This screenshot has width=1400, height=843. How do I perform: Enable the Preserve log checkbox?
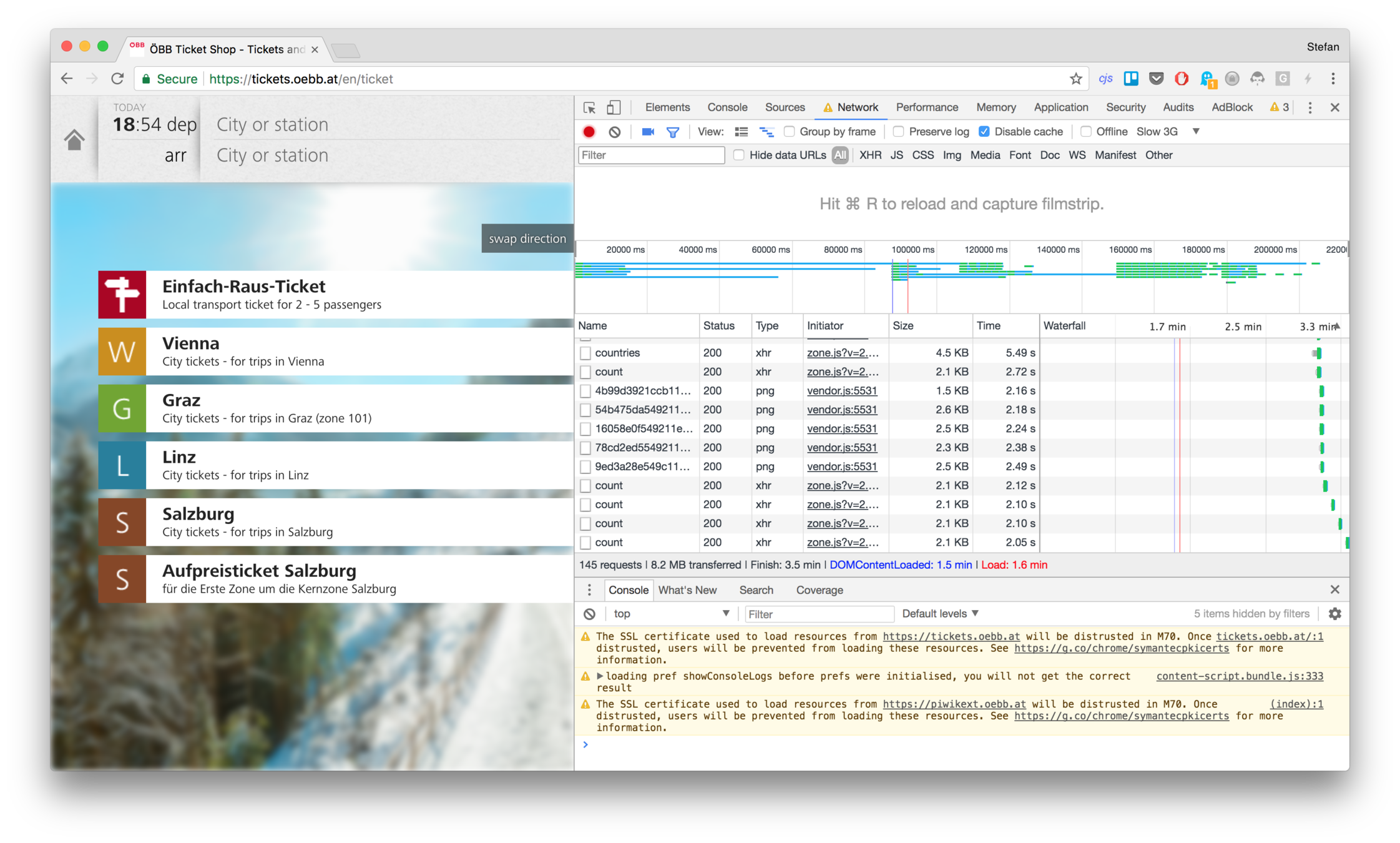point(899,132)
